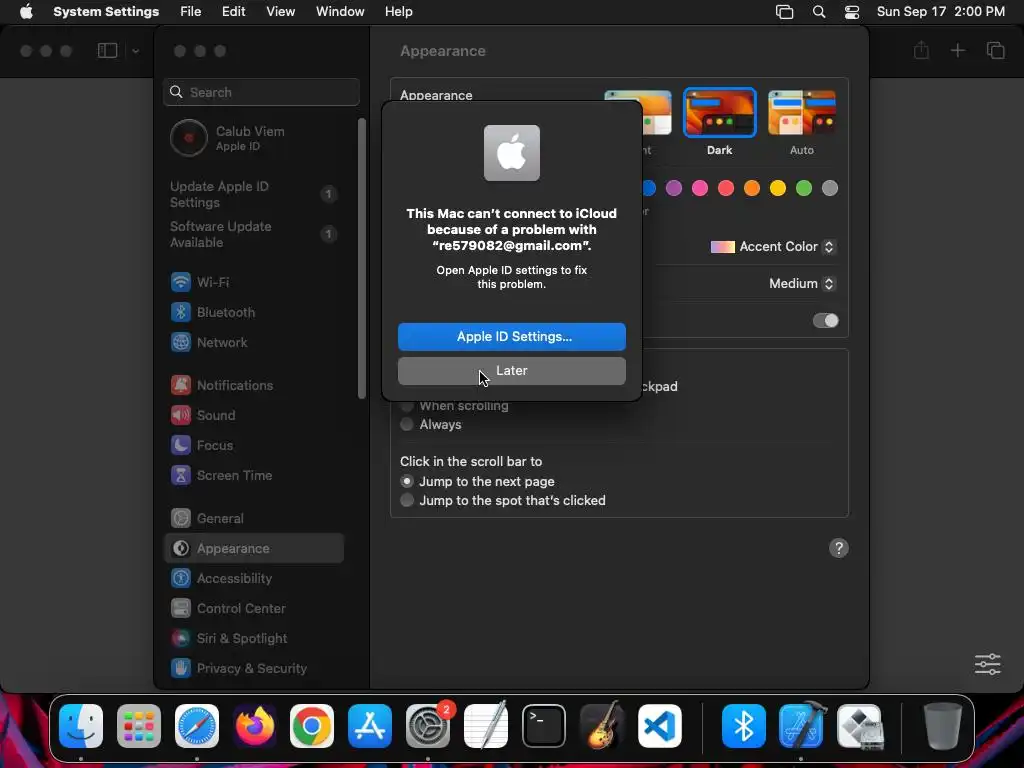The image size is (1024, 768).
Task: Select the Dark appearance thumbnail
Action: click(720, 112)
